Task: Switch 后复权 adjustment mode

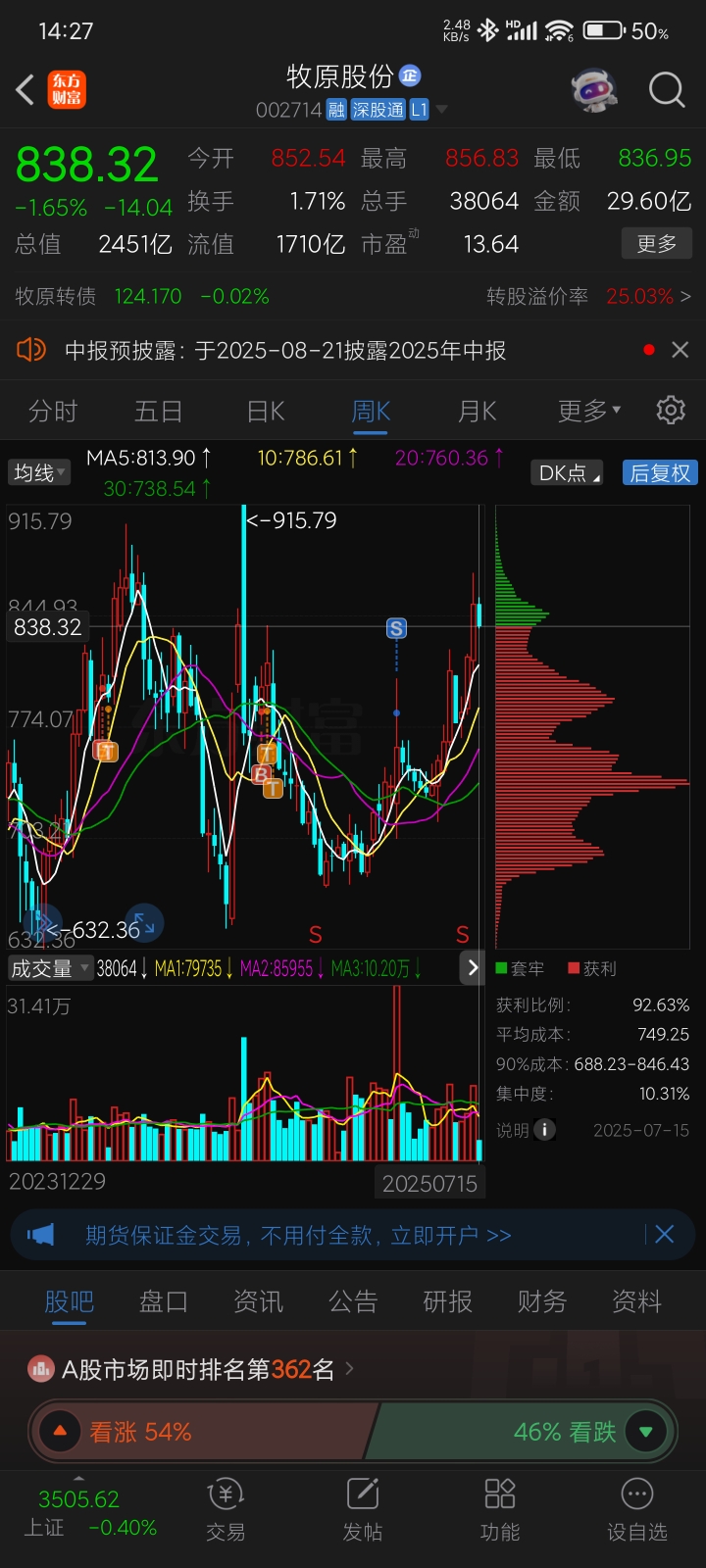Action: [x=660, y=473]
